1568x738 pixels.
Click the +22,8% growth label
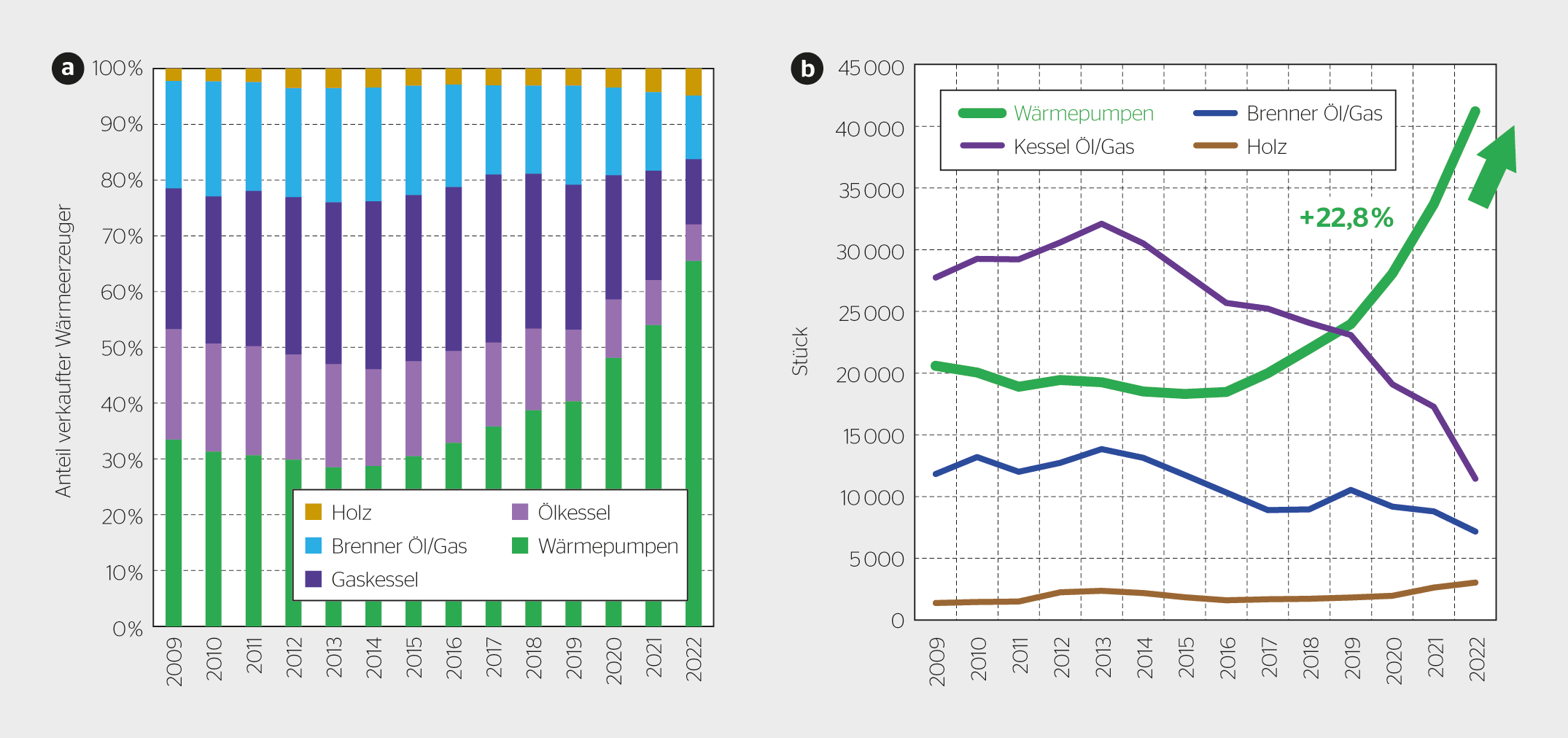pyautogui.click(x=1346, y=217)
